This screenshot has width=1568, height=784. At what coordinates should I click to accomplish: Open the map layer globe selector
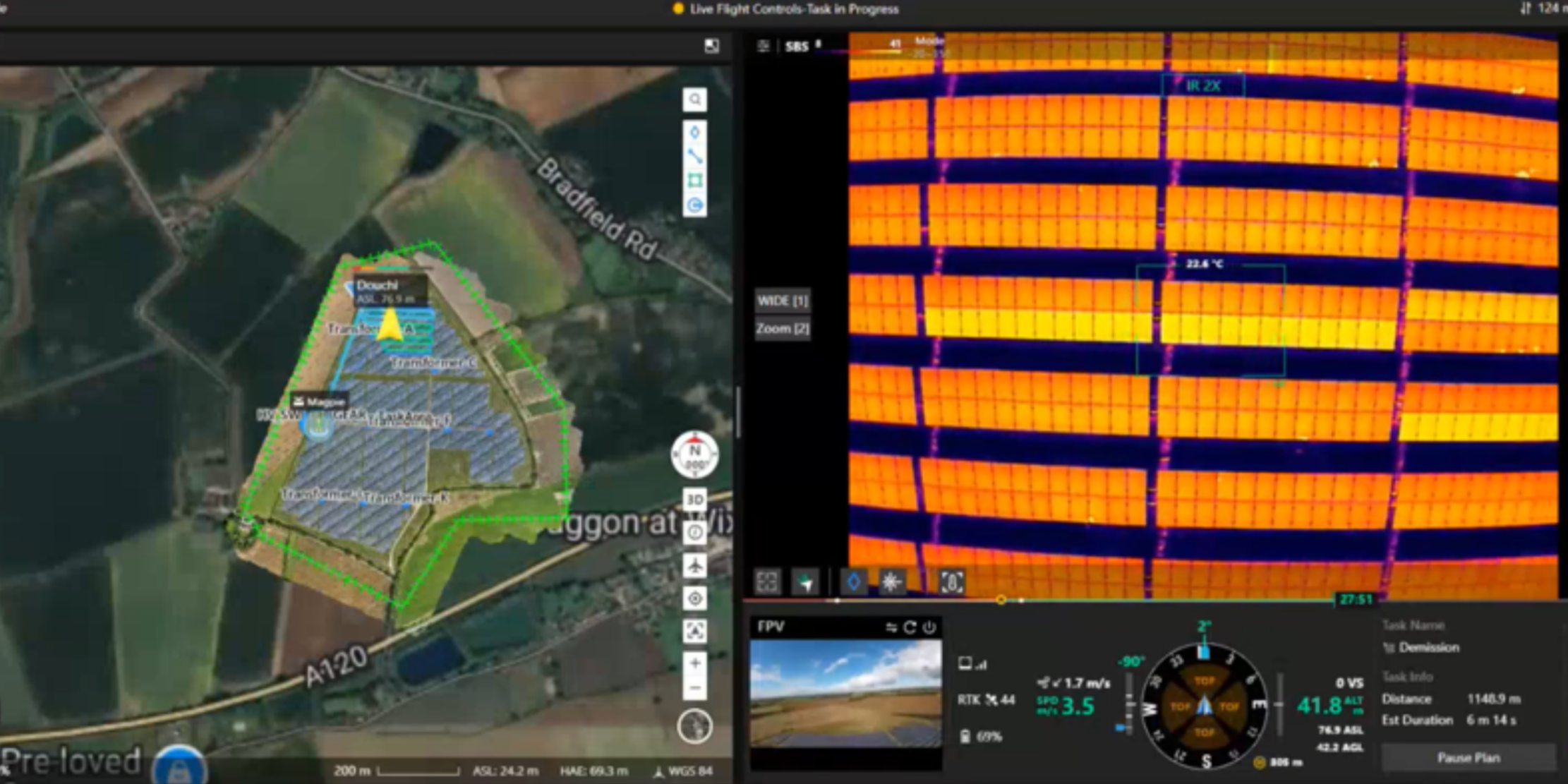click(695, 726)
